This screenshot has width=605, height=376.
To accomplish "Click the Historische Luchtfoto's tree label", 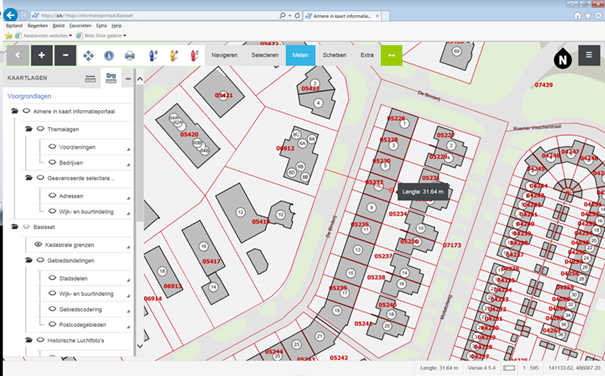I will coord(76,340).
